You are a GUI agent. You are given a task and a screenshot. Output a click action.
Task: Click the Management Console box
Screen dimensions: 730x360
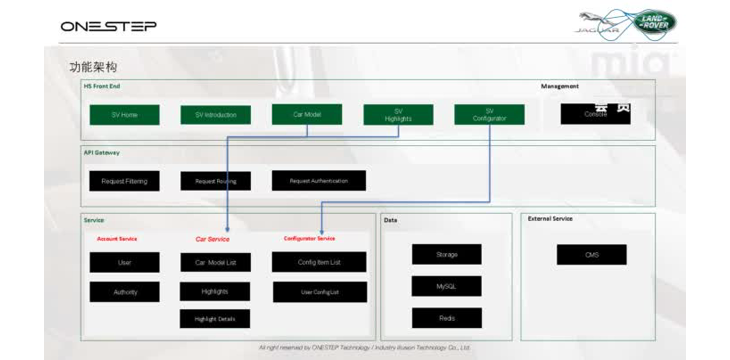595,114
